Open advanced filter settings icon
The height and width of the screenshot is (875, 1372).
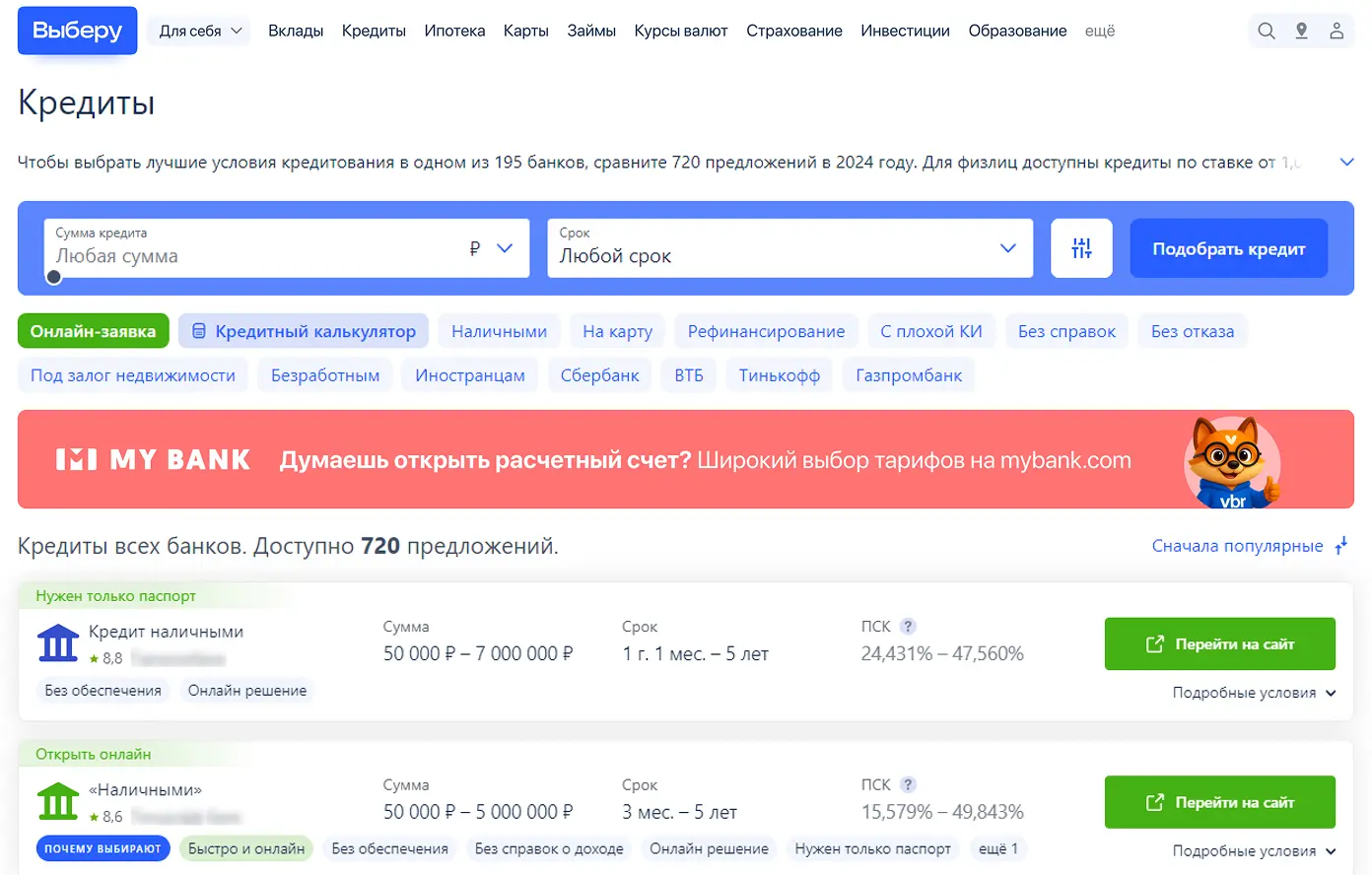pos(1081,248)
